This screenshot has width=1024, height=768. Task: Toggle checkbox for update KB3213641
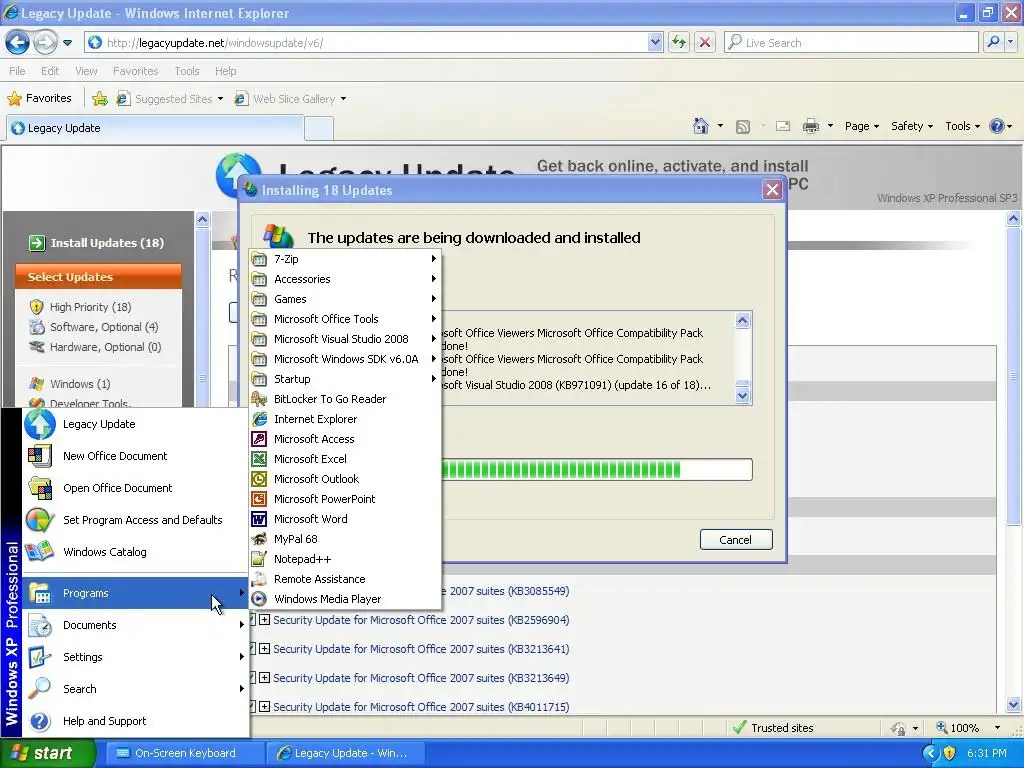251,648
